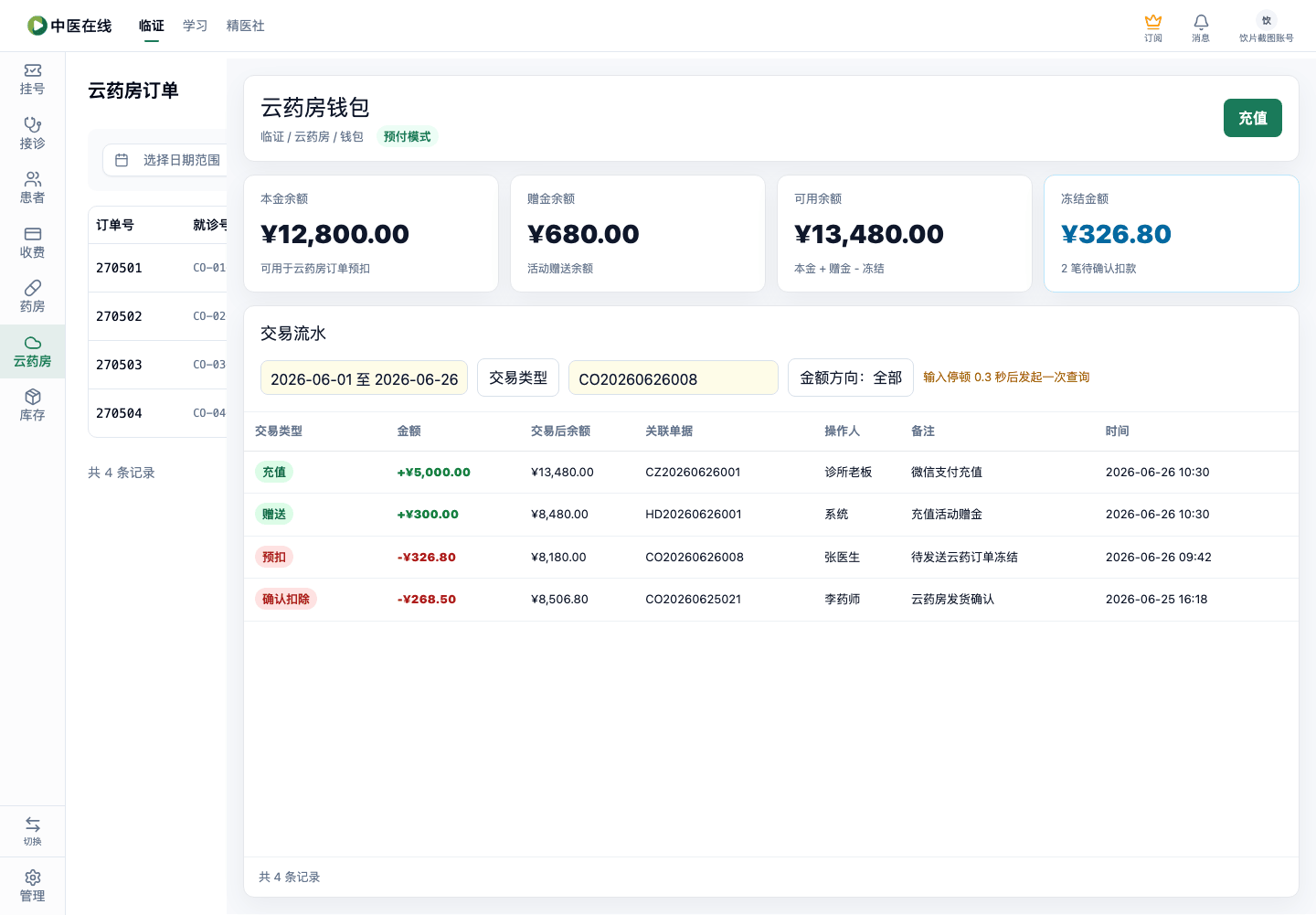Select order row 270501
The image size is (1316, 915).
(x=158, y=268)
